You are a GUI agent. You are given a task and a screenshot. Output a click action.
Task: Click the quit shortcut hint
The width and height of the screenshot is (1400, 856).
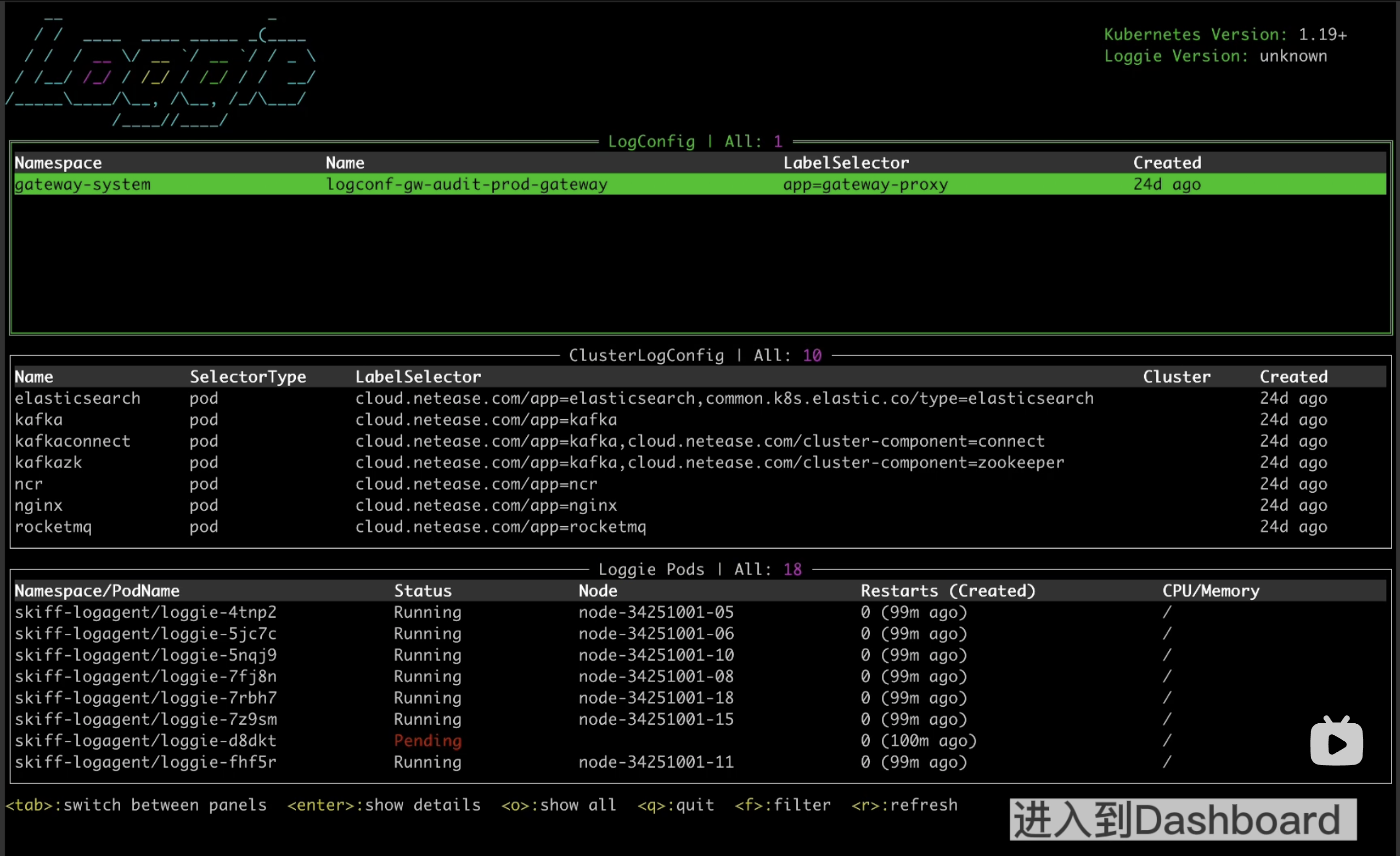point(675,805)
